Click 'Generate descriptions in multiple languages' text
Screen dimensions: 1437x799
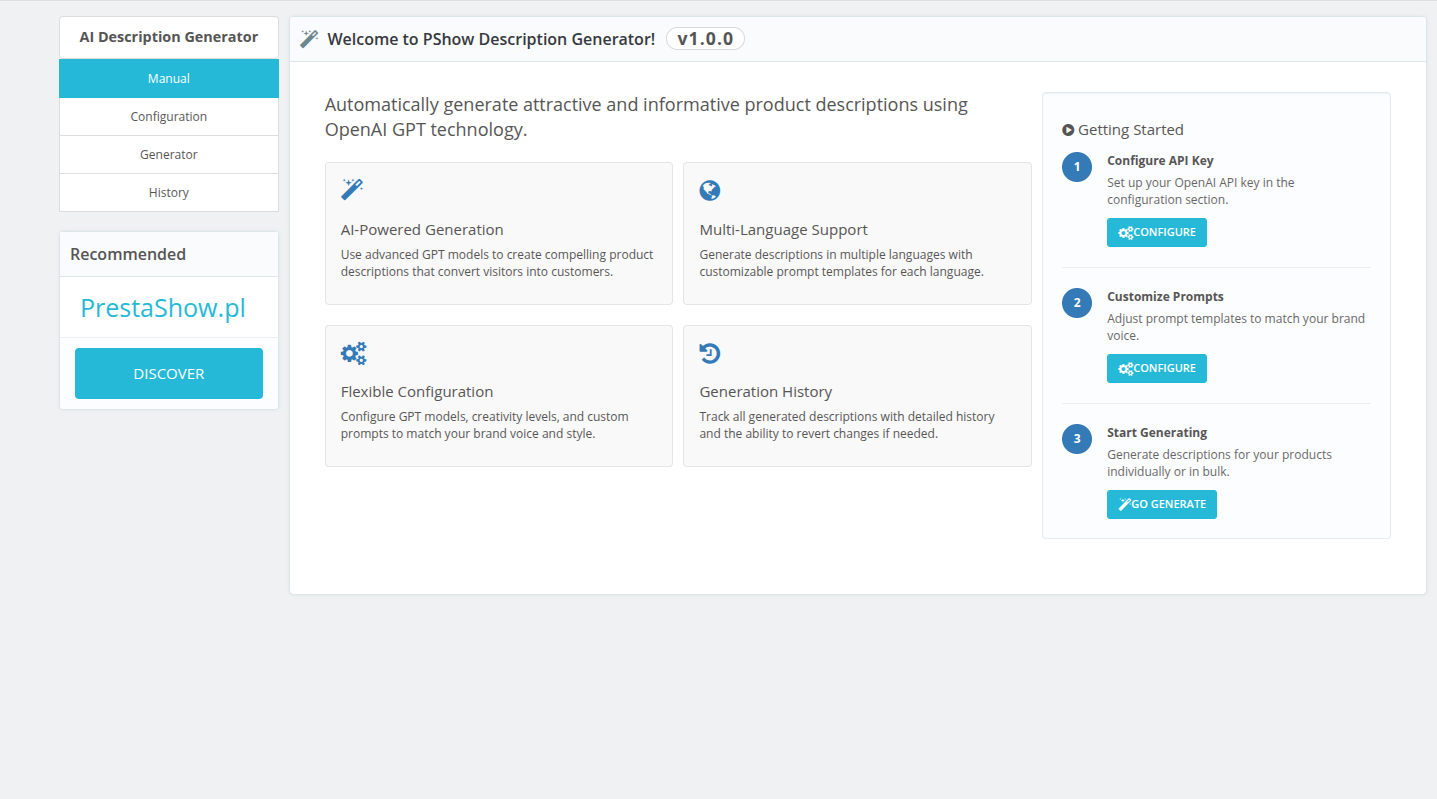click(842, 263)
